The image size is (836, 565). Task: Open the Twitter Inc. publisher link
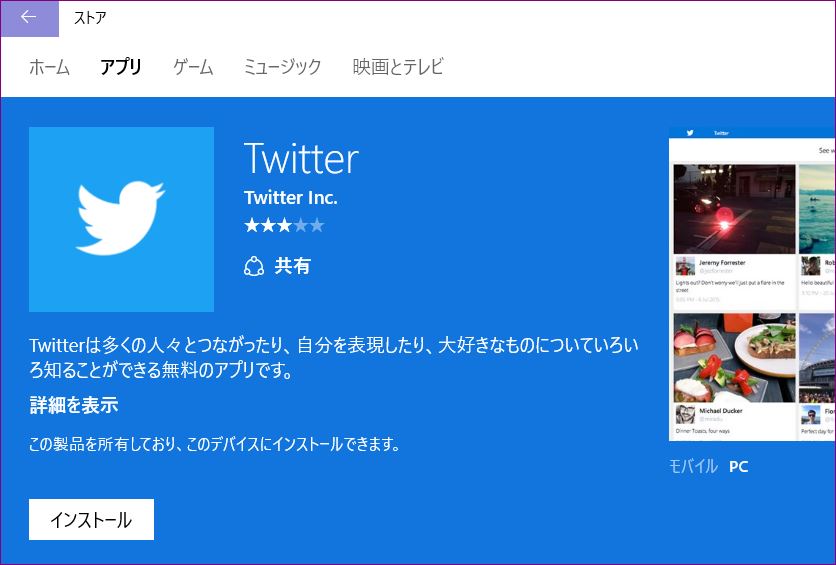click(x=291, y=198)
